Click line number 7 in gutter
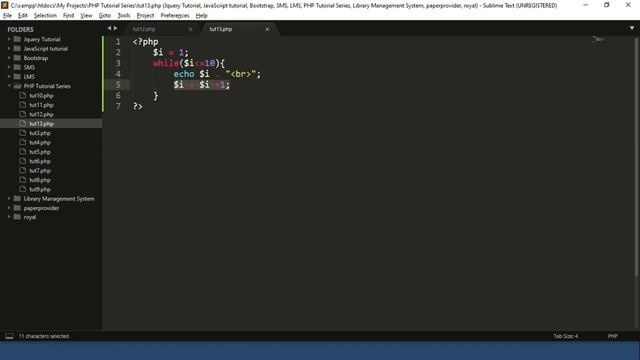Image resolution: width=640 pixels, height=360 pixels. (118, 107)
